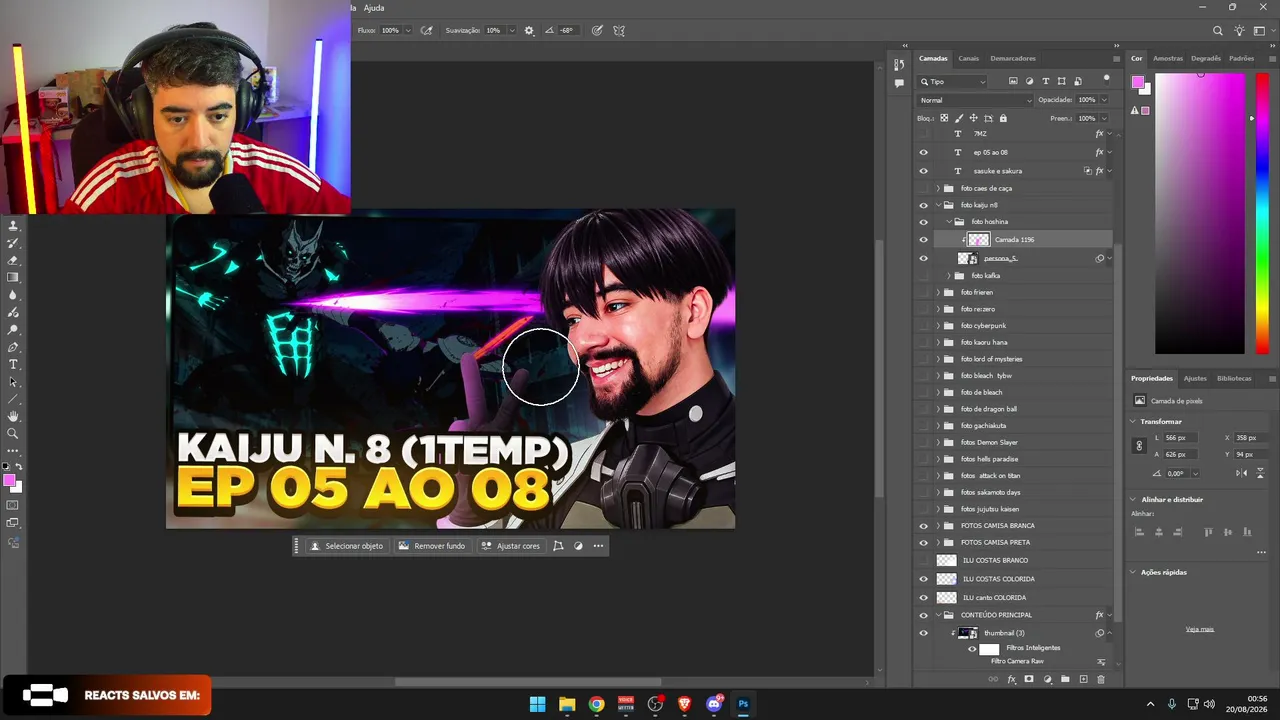Open the 'Veja mais' link
1280x720 pixels.
pos(1200,629)
